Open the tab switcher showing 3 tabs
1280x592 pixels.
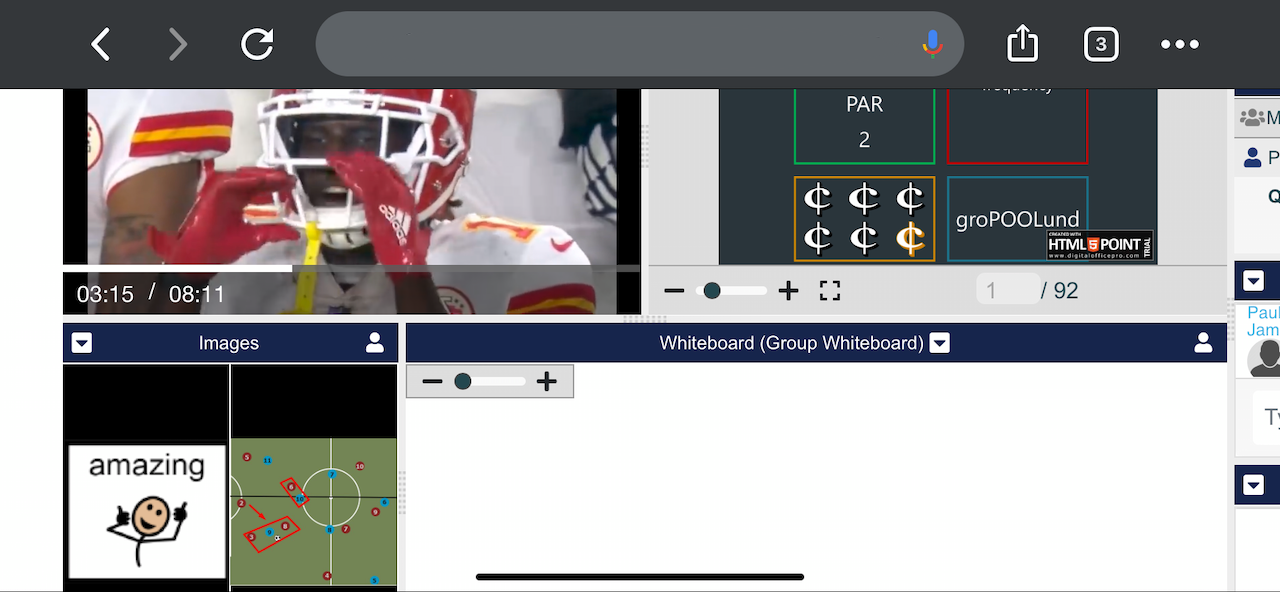pos(1101,44)
